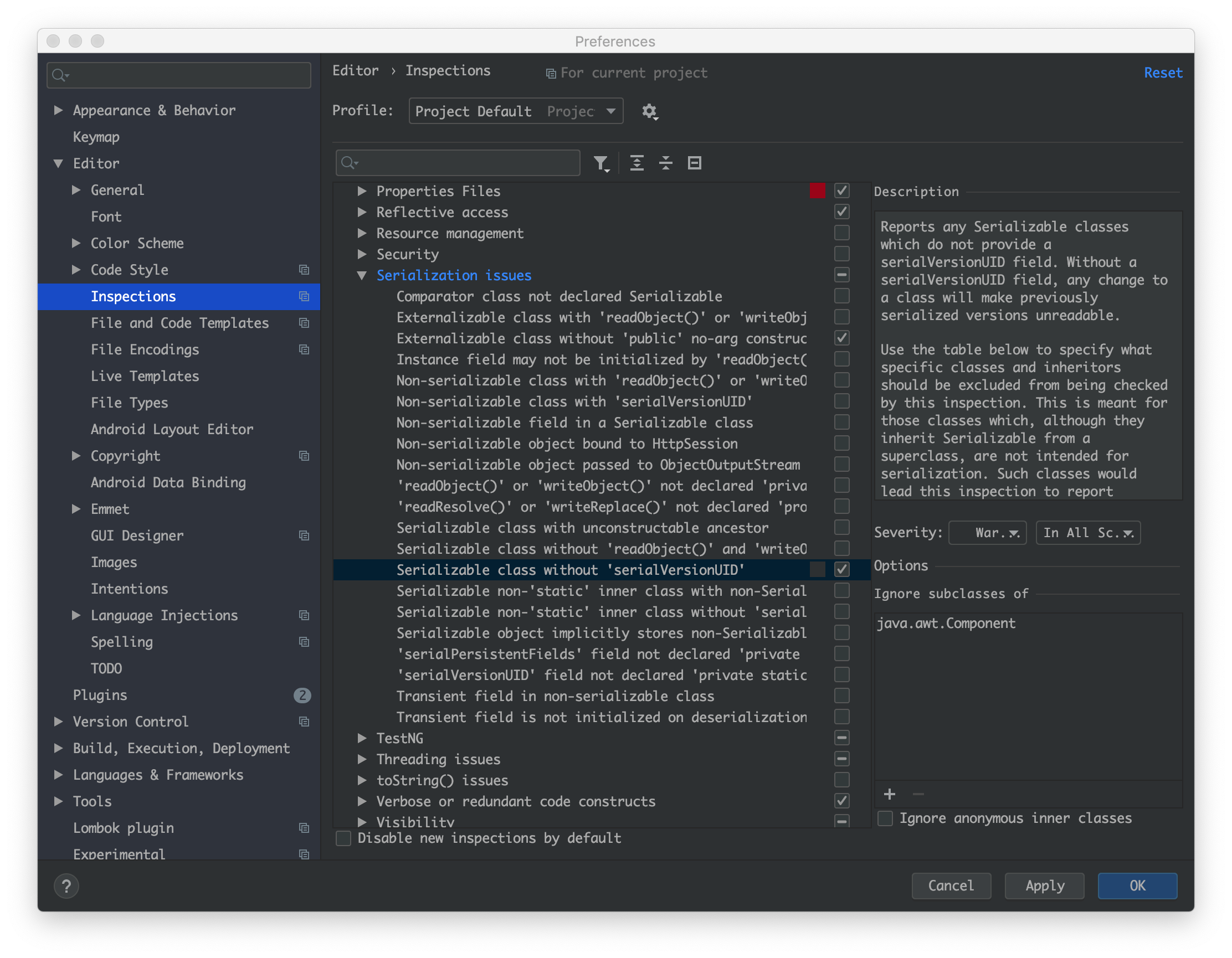This screenshot has width=1232, height=958.
Task: Expand Appearance & Behavior settings
Action: click(x=58, y=110)
